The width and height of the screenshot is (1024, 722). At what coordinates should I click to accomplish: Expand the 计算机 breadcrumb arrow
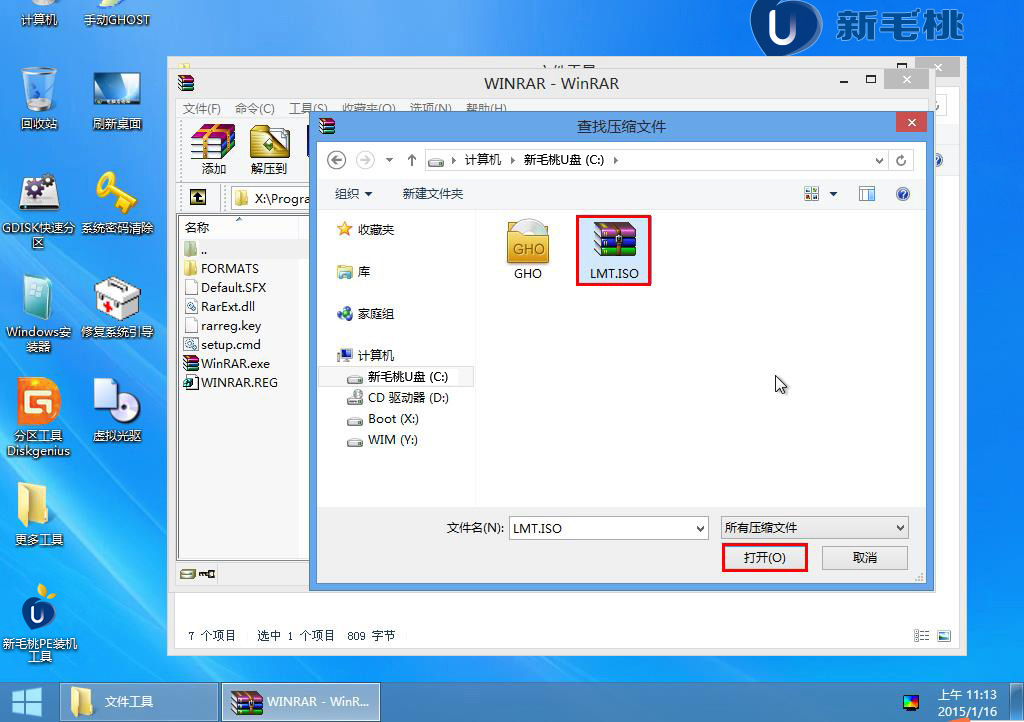point(512,160)
